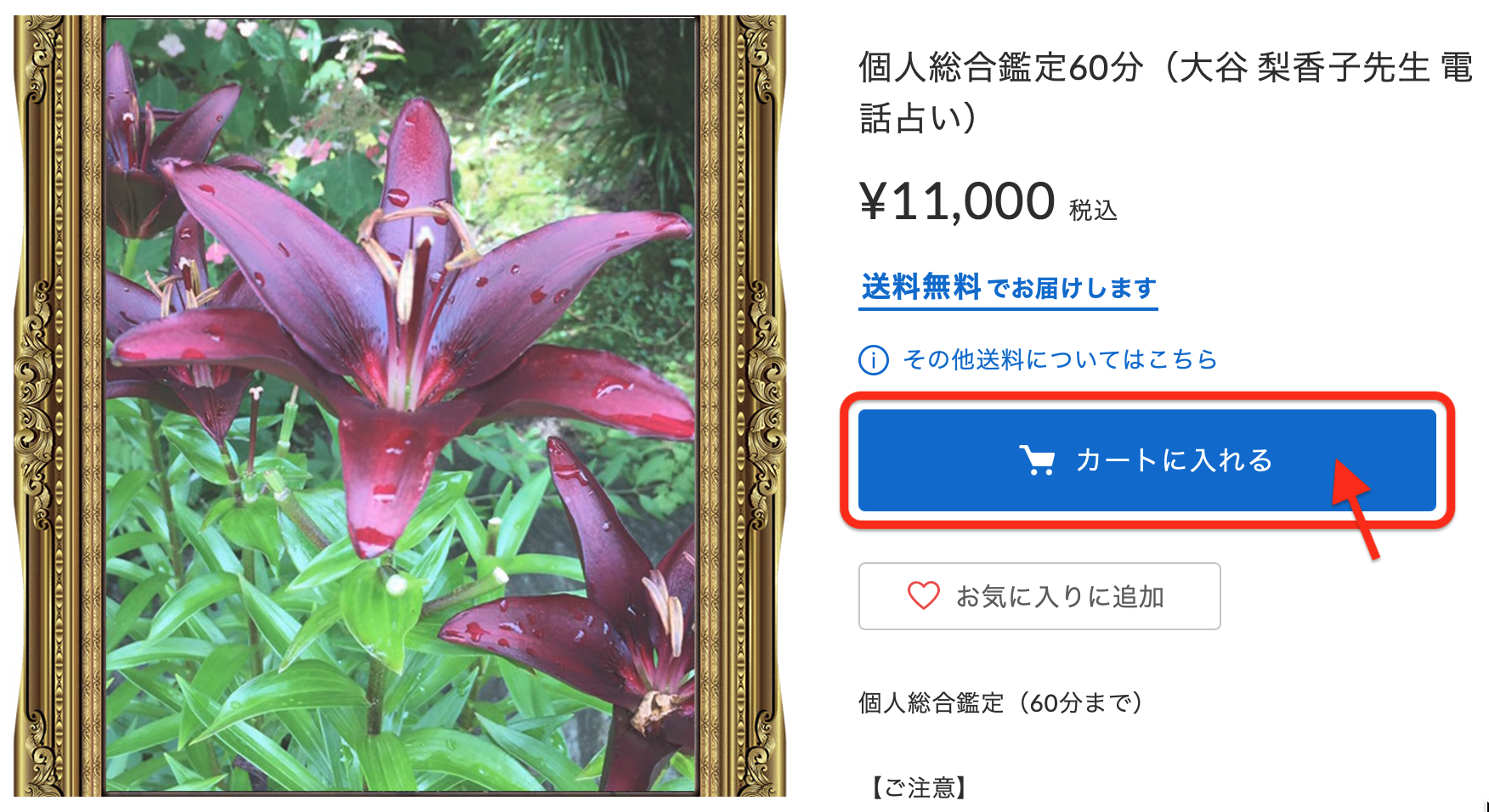Image resolution: width=1489 pixels, height=812 pixels.
Task: Click the info circle icon
Action: tap(874, 360)
